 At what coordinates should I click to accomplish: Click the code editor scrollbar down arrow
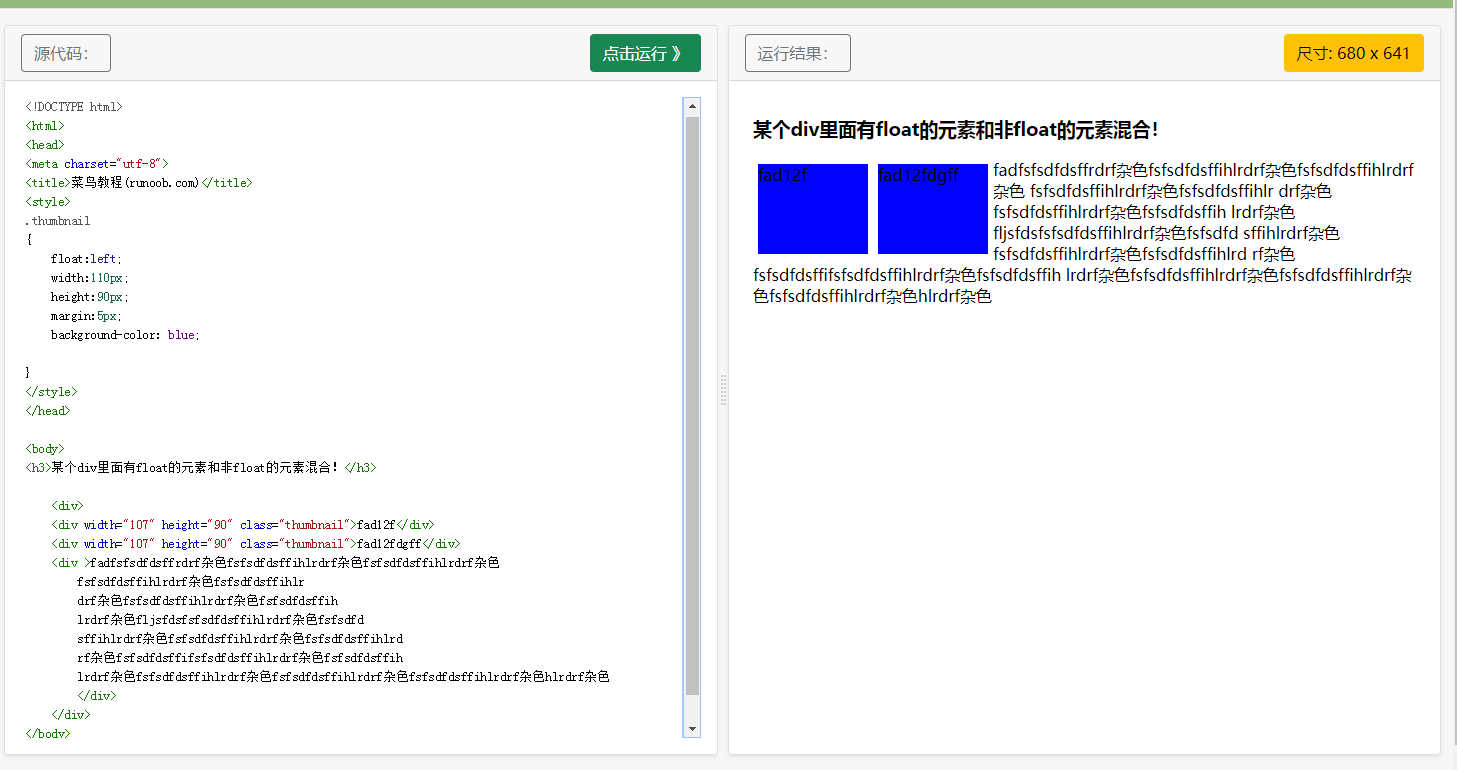point(692,728)
